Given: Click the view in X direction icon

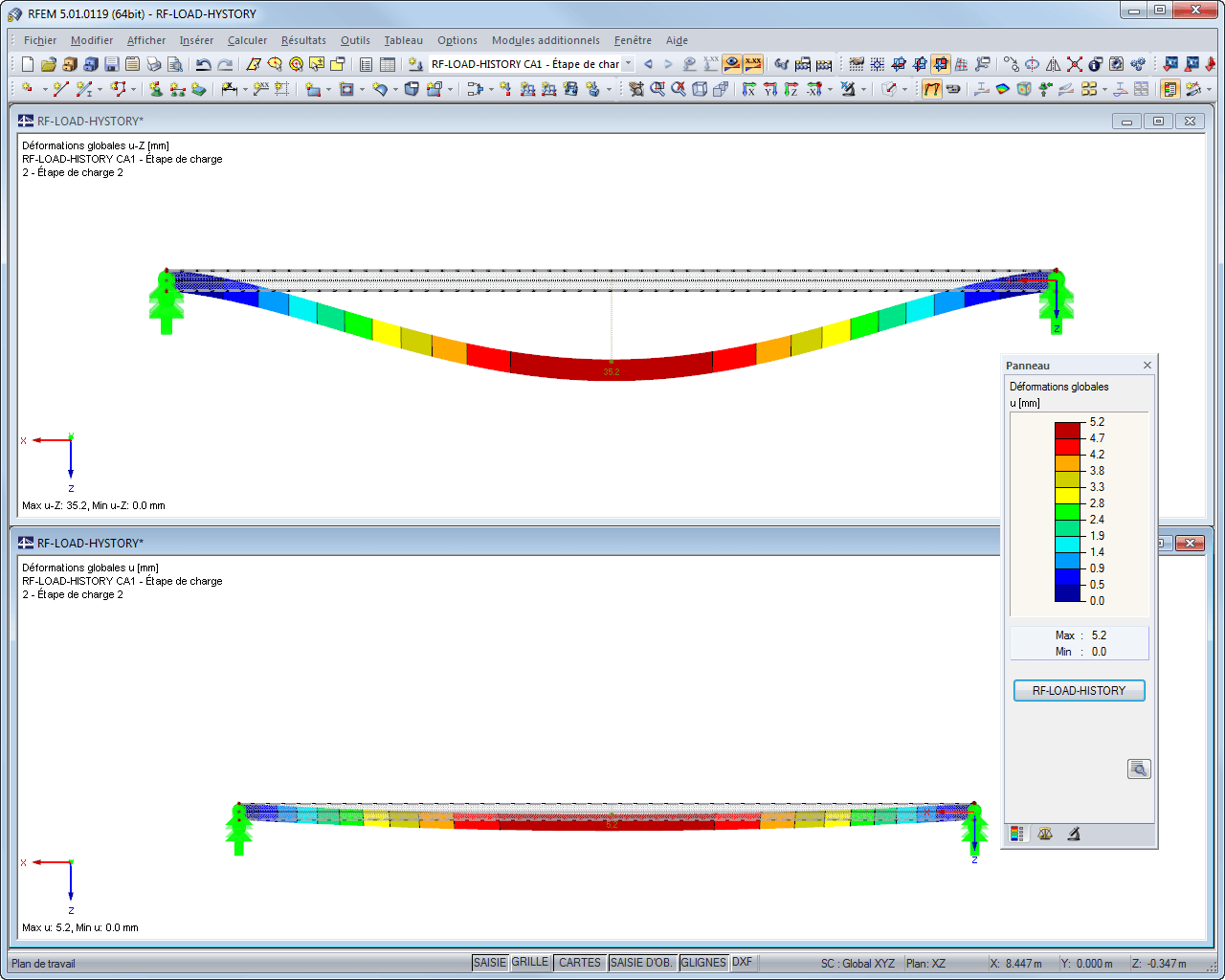Looking at the screenshot, I should pos(749,89).
